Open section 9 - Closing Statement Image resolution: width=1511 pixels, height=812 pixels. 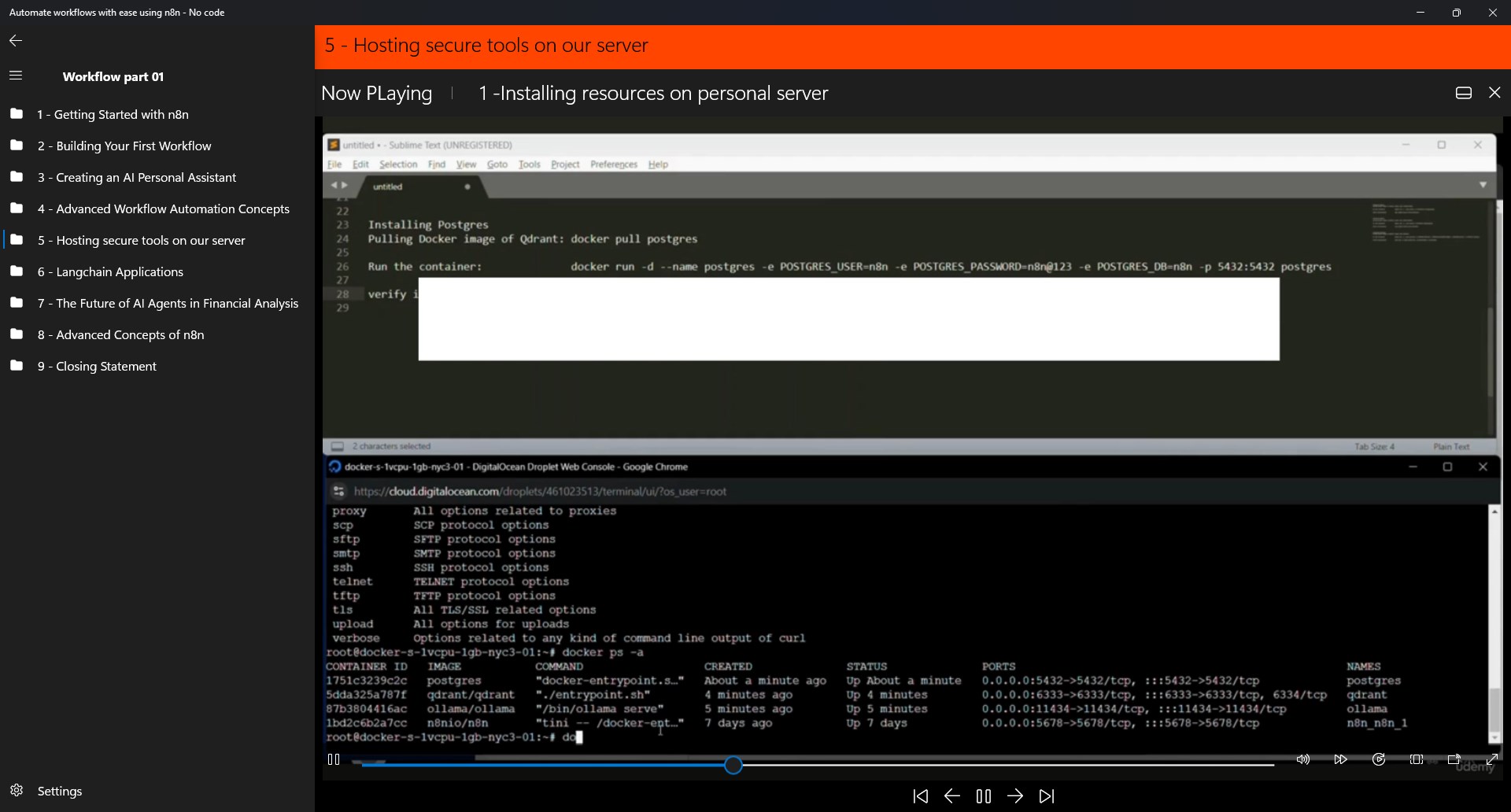(97, 366)
